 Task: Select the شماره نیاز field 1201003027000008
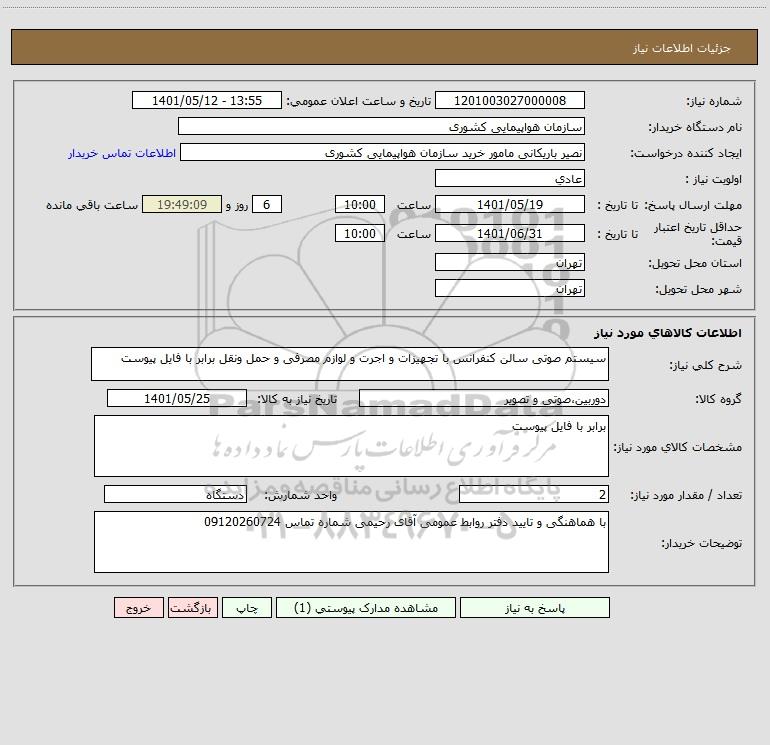510,100
